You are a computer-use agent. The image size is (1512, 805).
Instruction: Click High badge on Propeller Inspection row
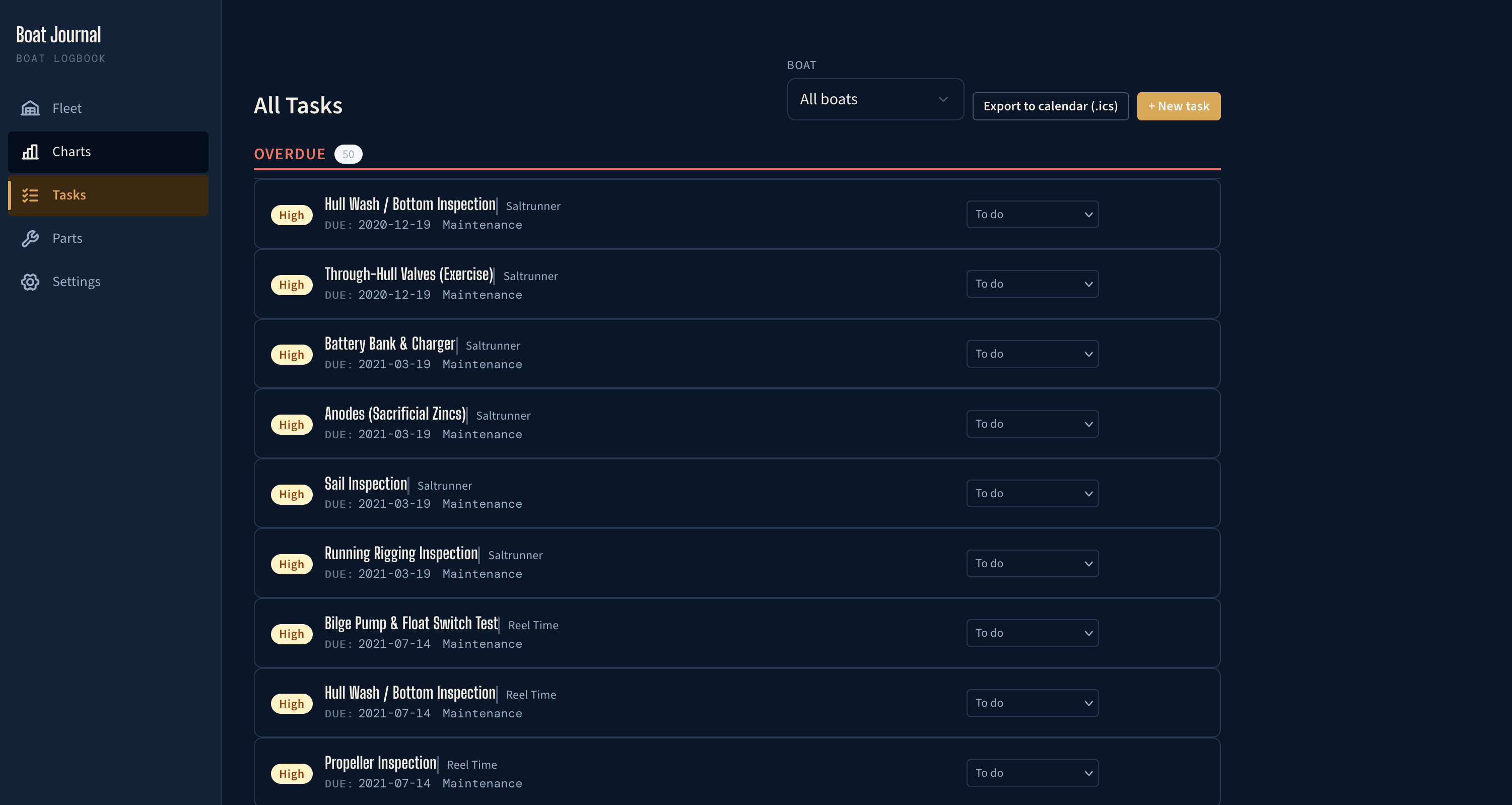coord(292,774)
